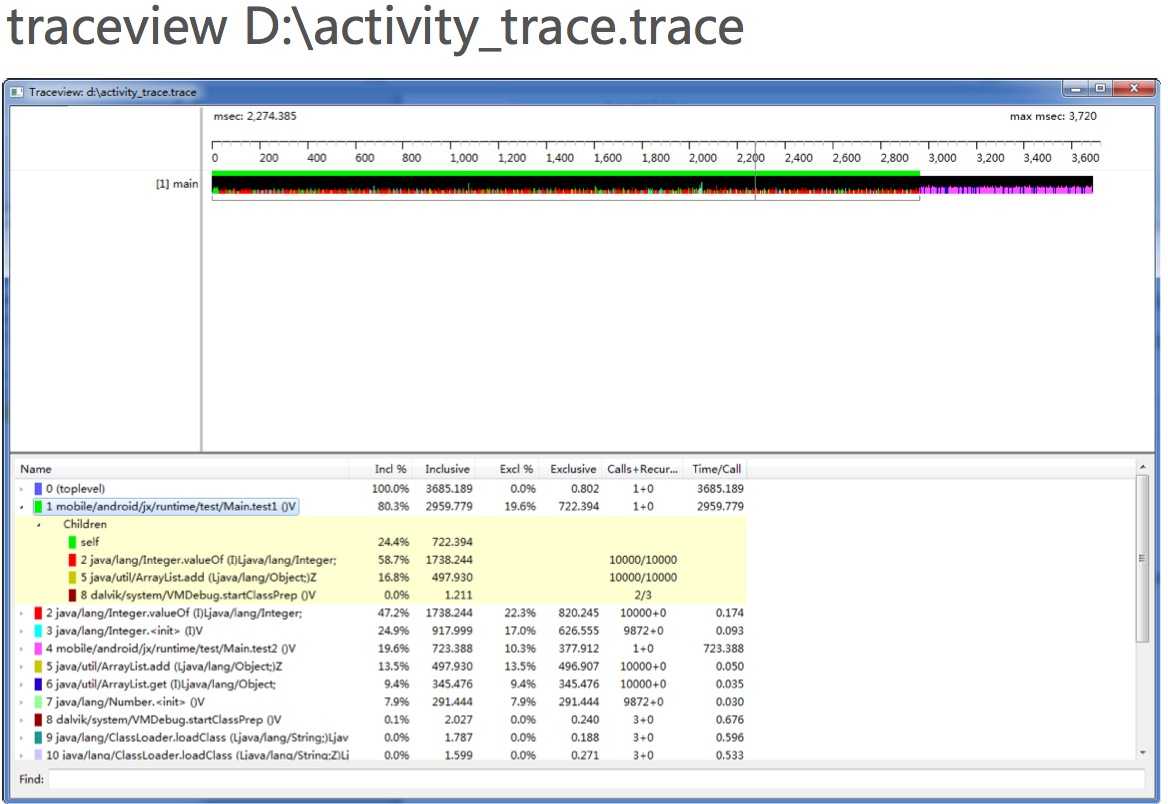The image size is (1168, 804).
Task: Click dark red swatch of child startClassPrep under Children
Action: [x=72, y=595]
